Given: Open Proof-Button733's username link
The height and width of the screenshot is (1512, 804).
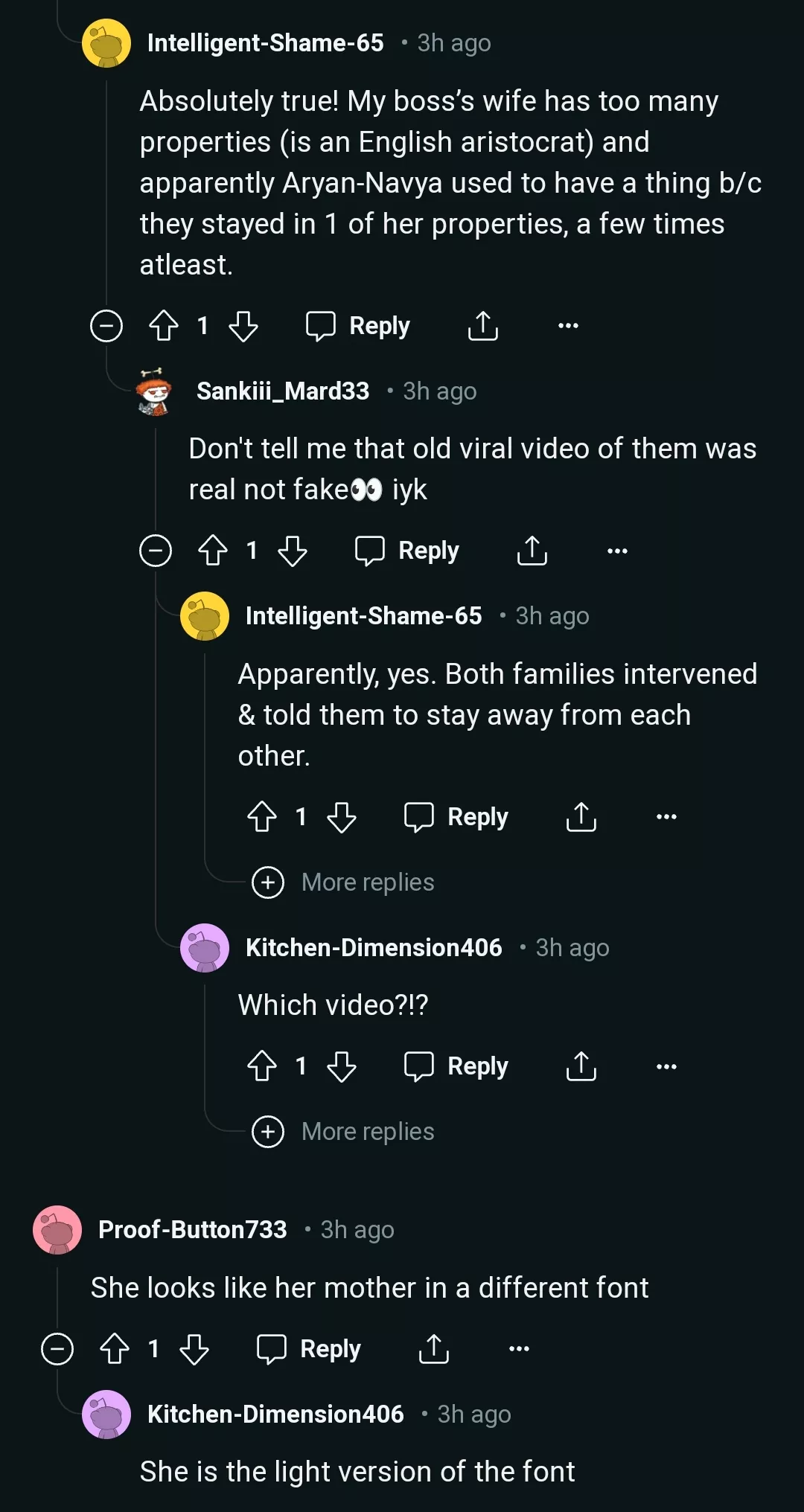Looking at the screenshot, I should 192,1229.
